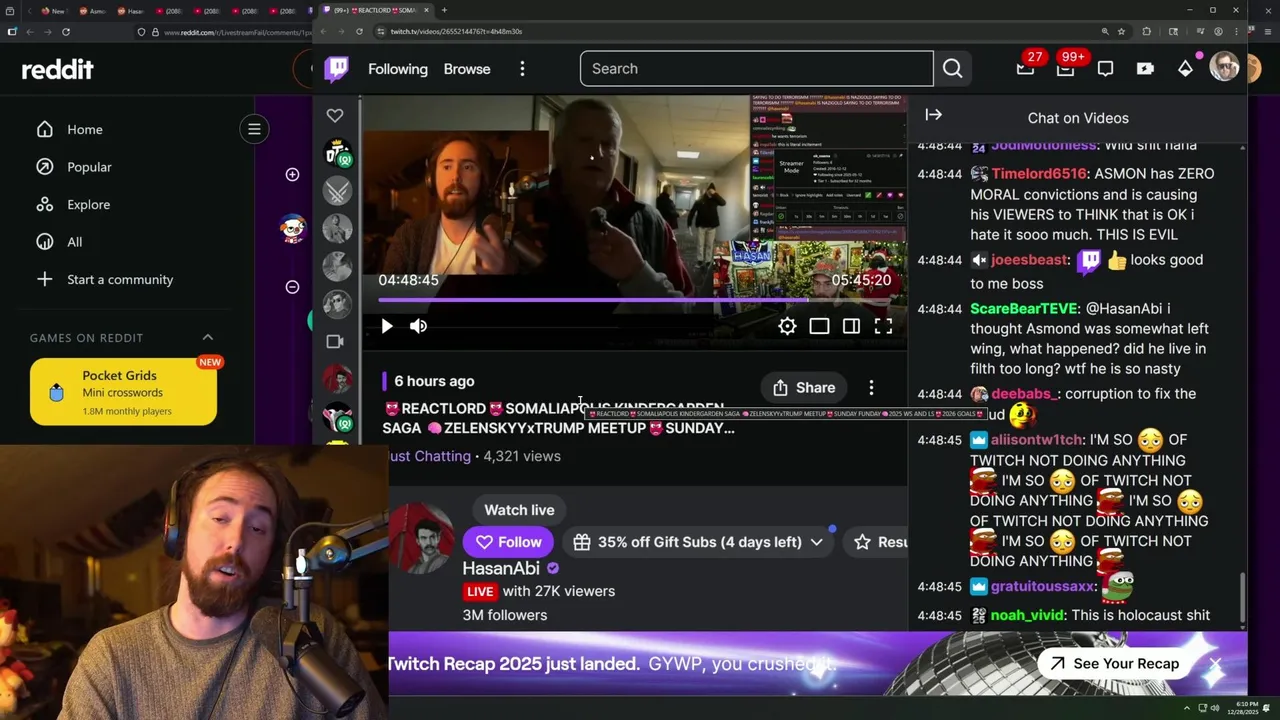Open the Just Chatting category link
Viewport: 1280px width, 720px height.
pyautogui.click(x=430, y=456)
